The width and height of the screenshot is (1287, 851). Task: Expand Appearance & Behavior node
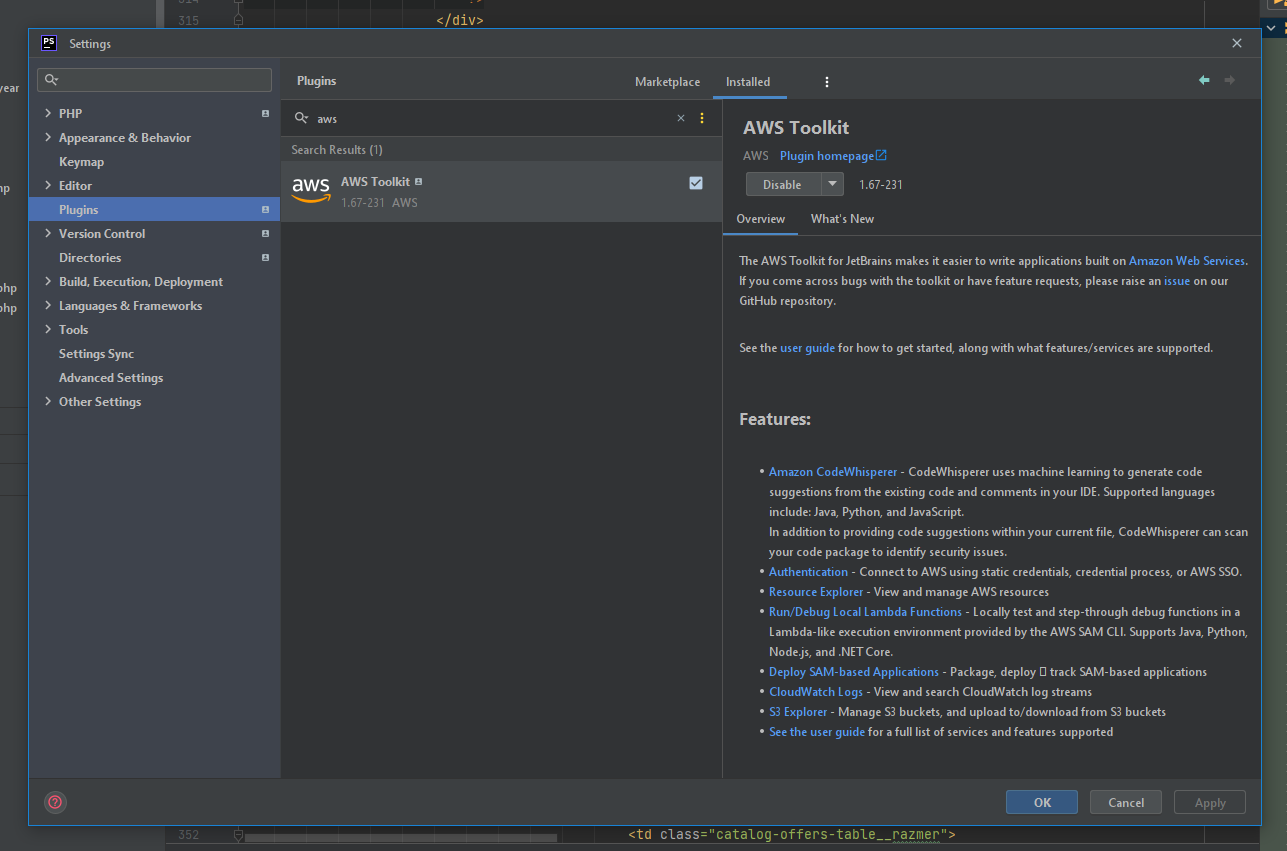click(48, 138)
